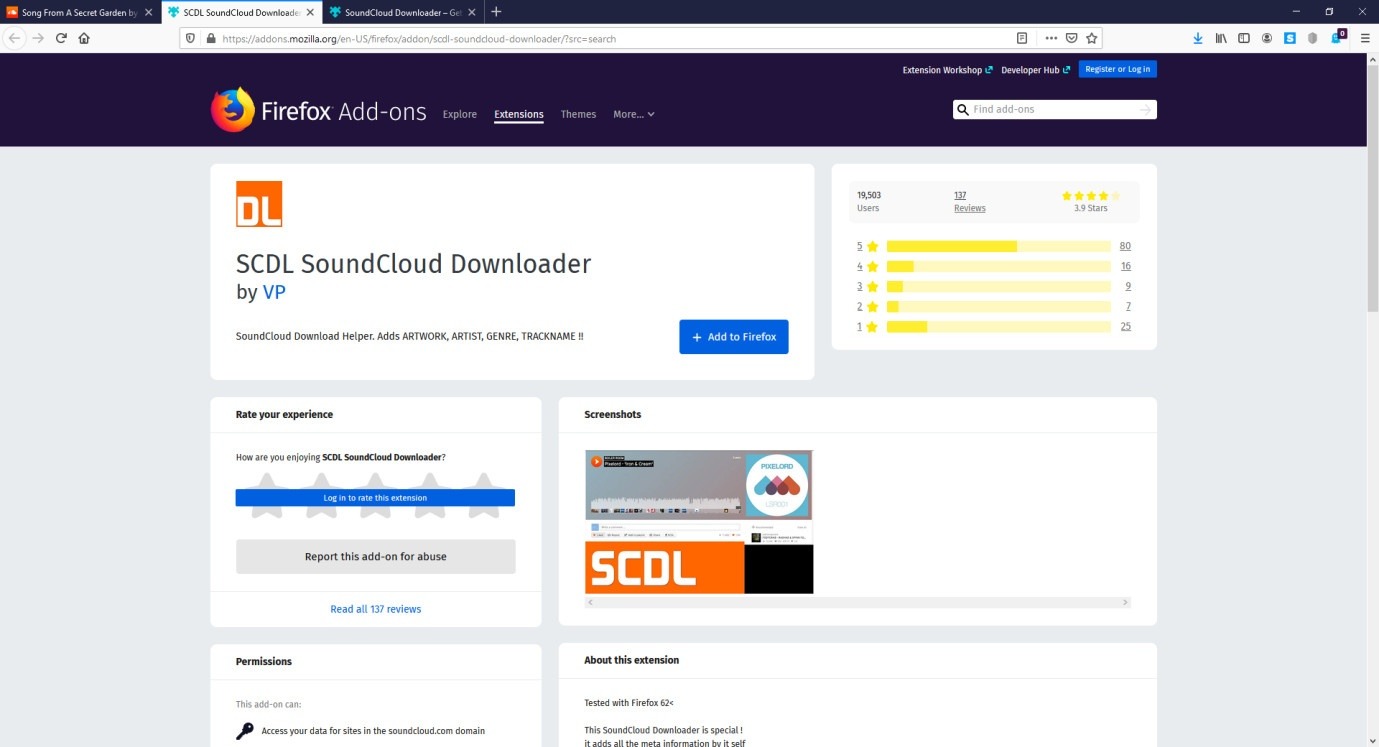Open page actions three-dot menu
Image resolution: width=1379 pixels, height=747 pixels.
[x=1051, y=38]
